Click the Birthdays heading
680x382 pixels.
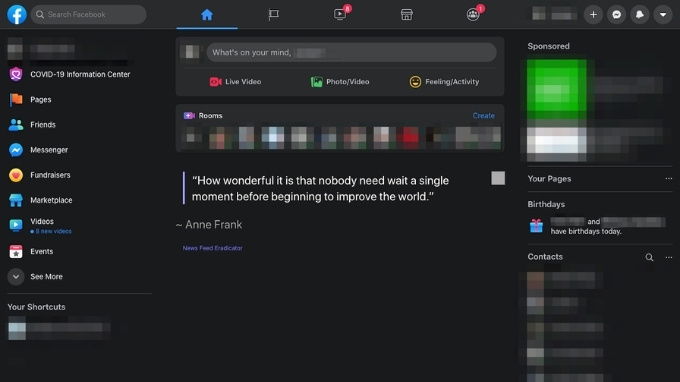click(x=546, y=204)
